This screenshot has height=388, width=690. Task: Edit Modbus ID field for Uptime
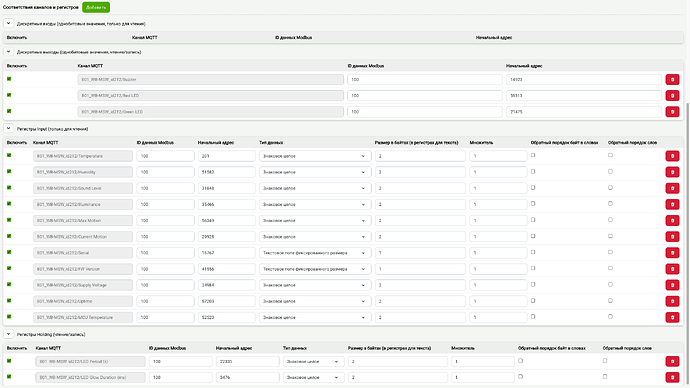pos(165,301)
